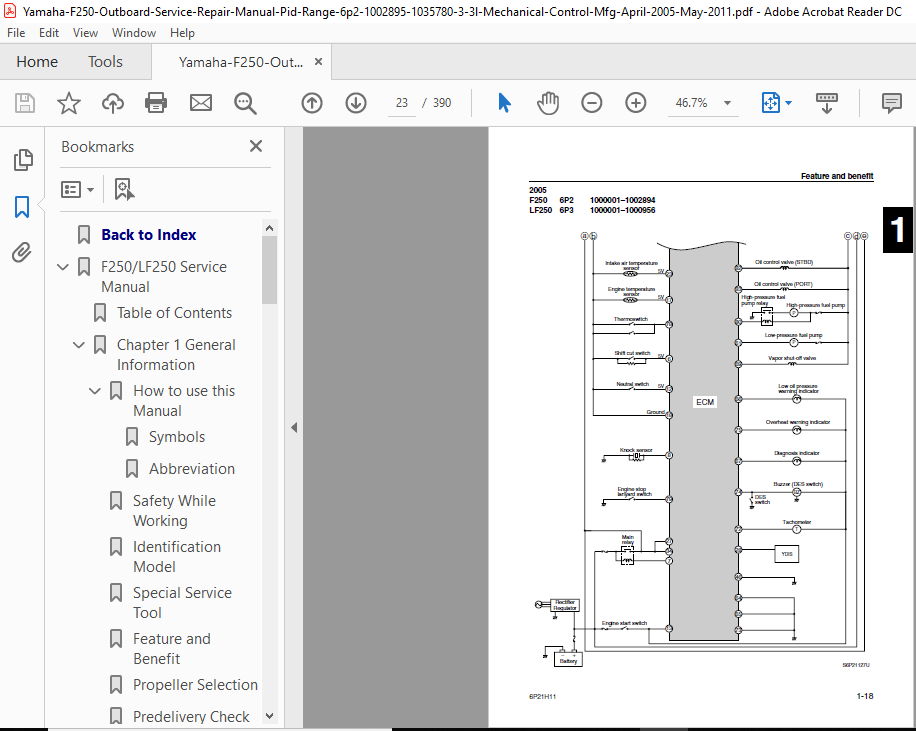916x731 pixels.
Task: Open the Edit menu
Action: [x=48, y=33]
